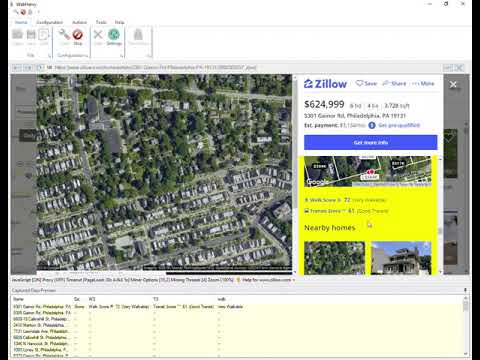Click the Name column header

pyautogui.click(x=18, y=299)
